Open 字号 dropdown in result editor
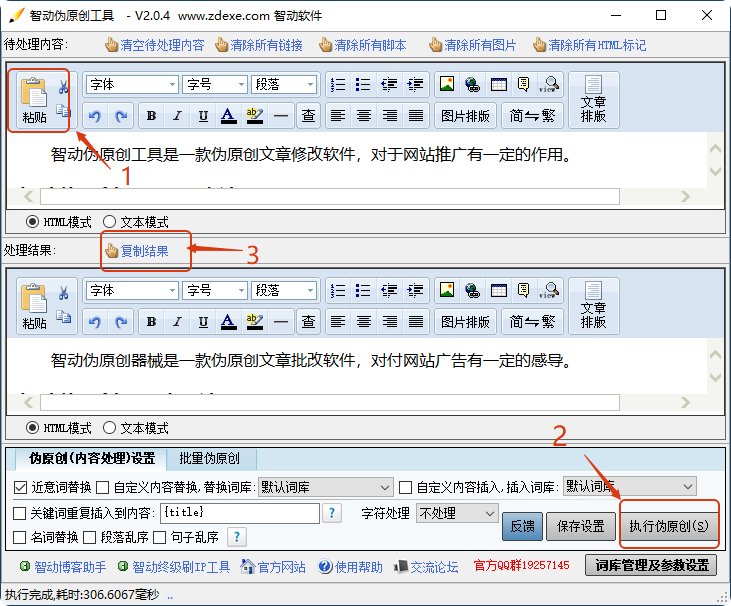The height and width of the screenshot is (606, 731). click(x=214, y=290)
